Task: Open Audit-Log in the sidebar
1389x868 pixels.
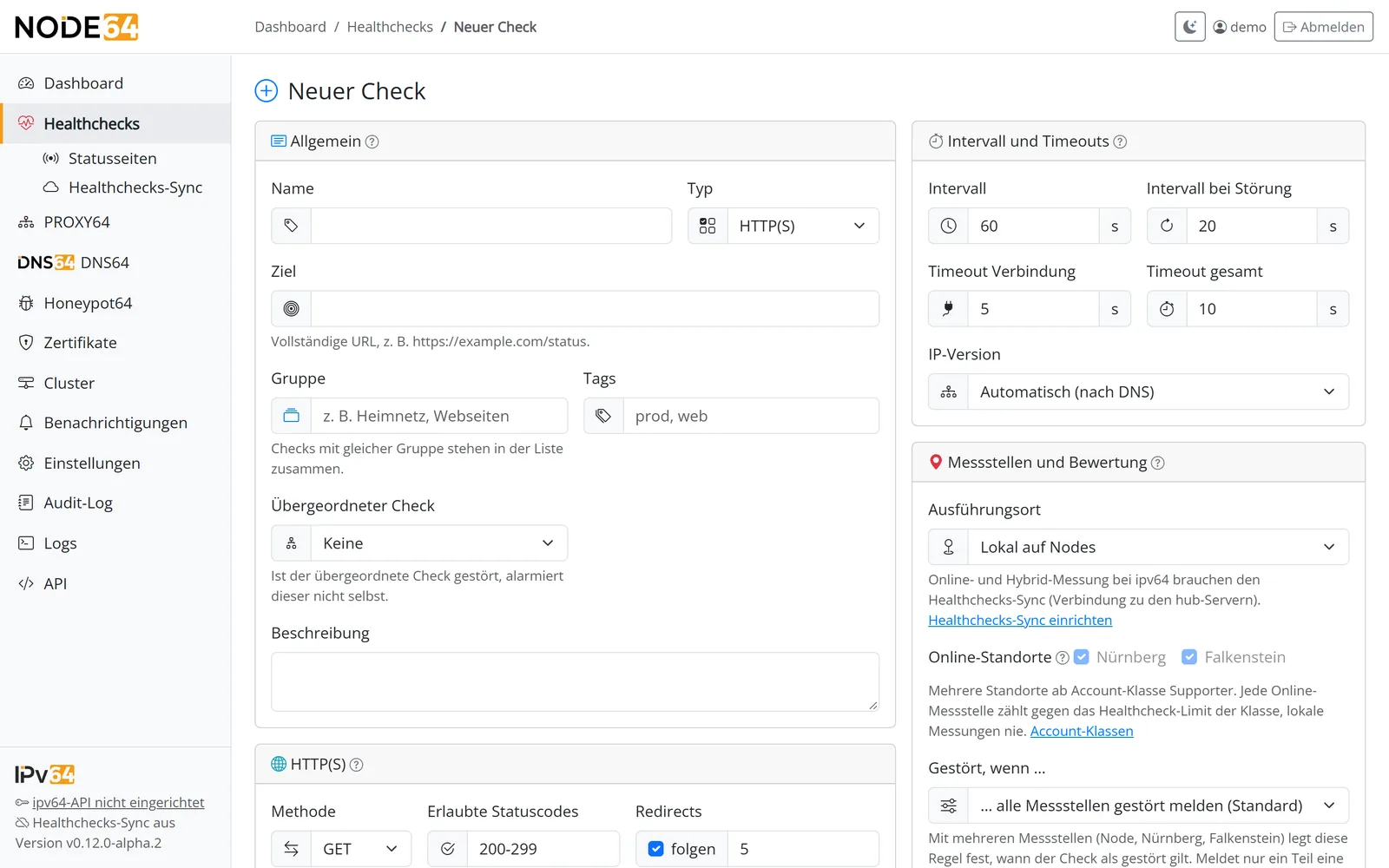Action: point(115,503)
